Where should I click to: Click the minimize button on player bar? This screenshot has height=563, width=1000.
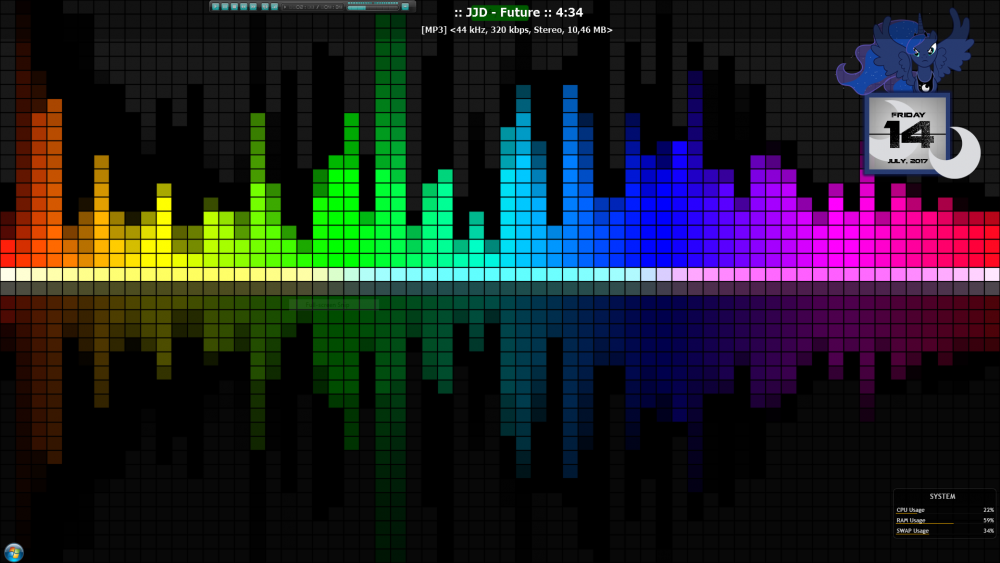pos(405,7)
